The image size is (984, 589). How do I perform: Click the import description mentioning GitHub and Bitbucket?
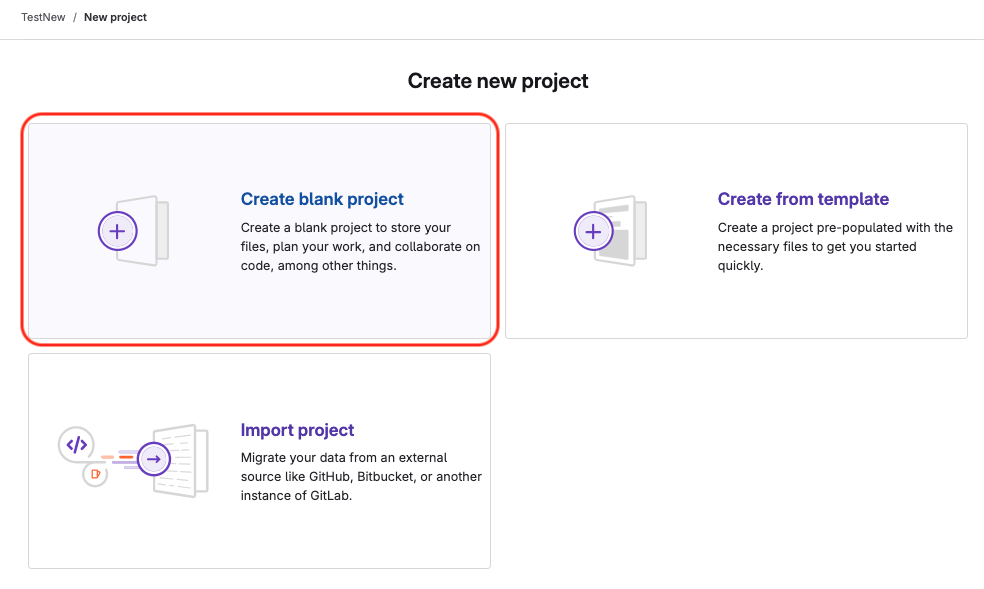tap(360, 477)
